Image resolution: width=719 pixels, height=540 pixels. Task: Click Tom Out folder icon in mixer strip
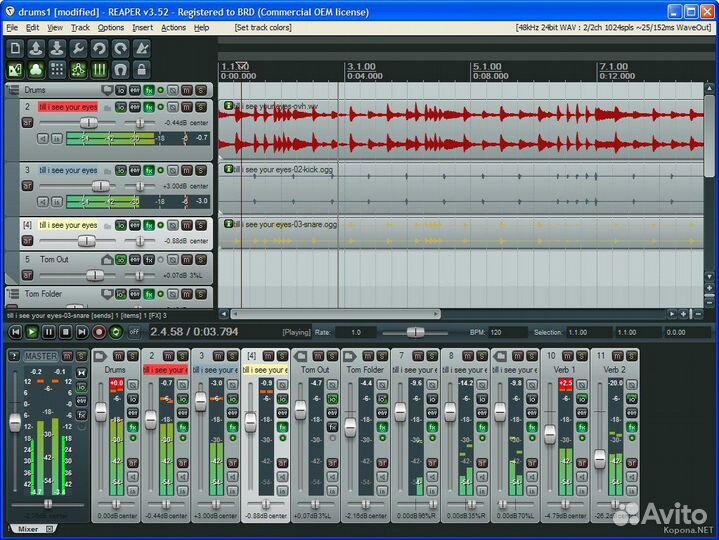(300, 356)
